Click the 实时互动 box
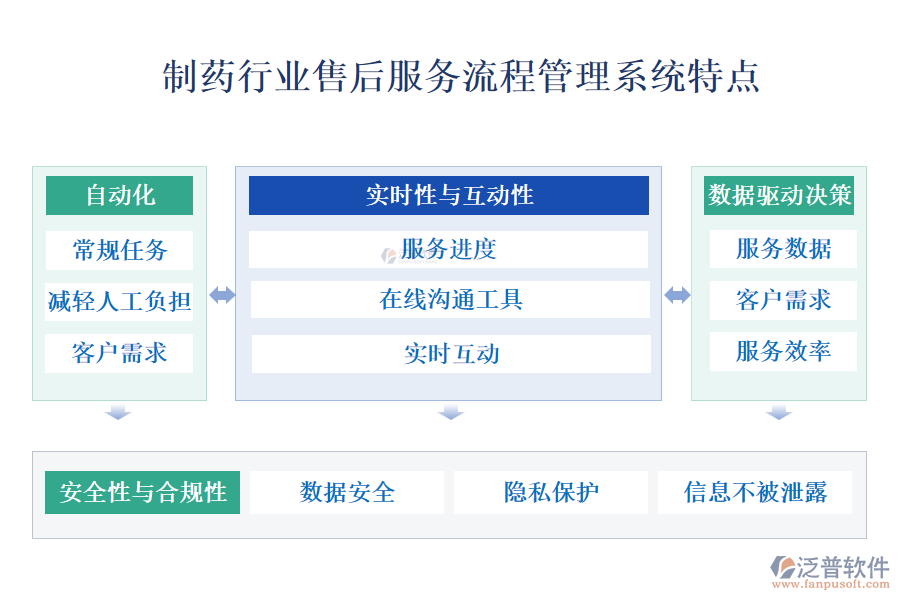Viewport: 900px width, 600px height. pos(451,353)
